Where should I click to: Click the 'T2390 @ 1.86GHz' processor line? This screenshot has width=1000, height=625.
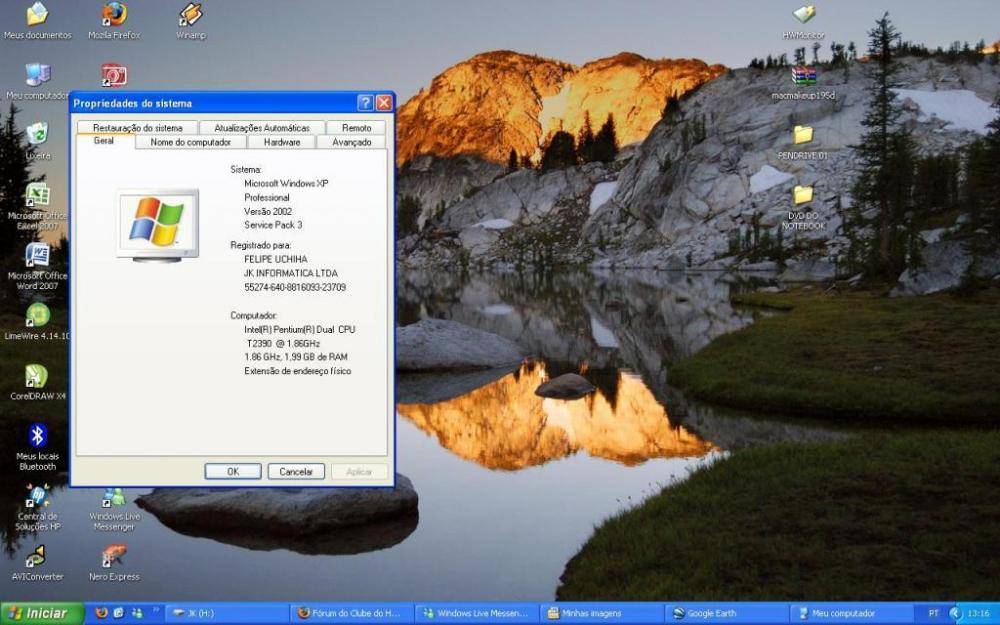(x=283, y=343)
